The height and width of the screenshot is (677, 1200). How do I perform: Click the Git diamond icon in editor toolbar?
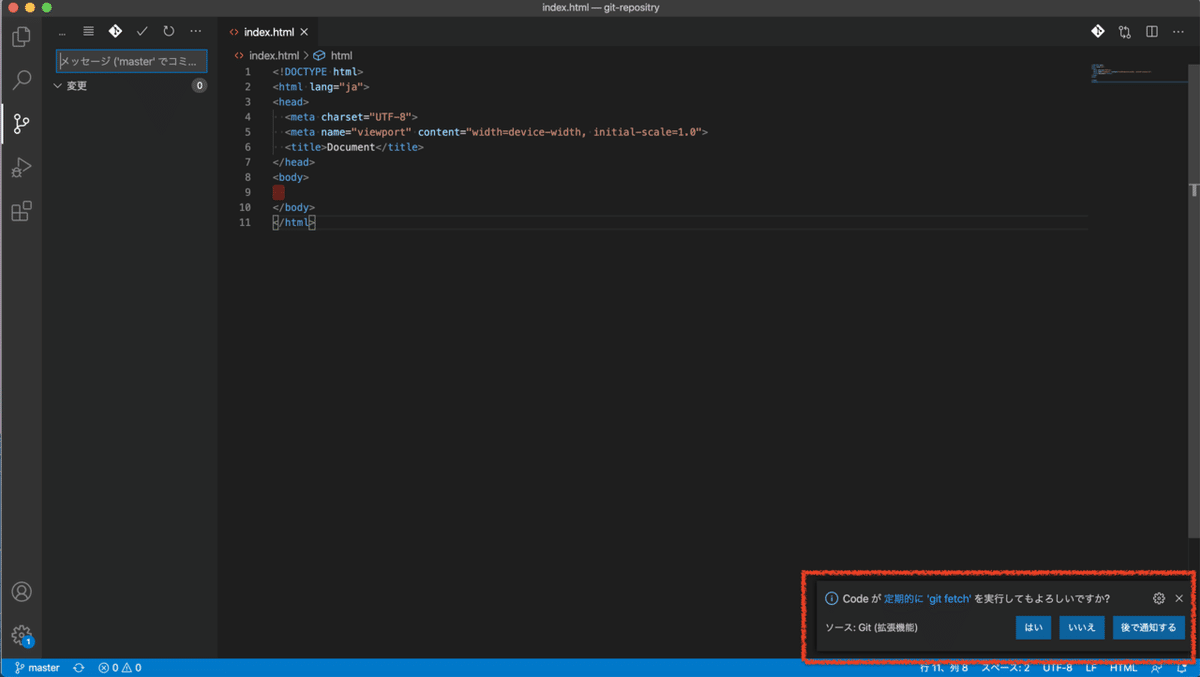coord(1098,32)
